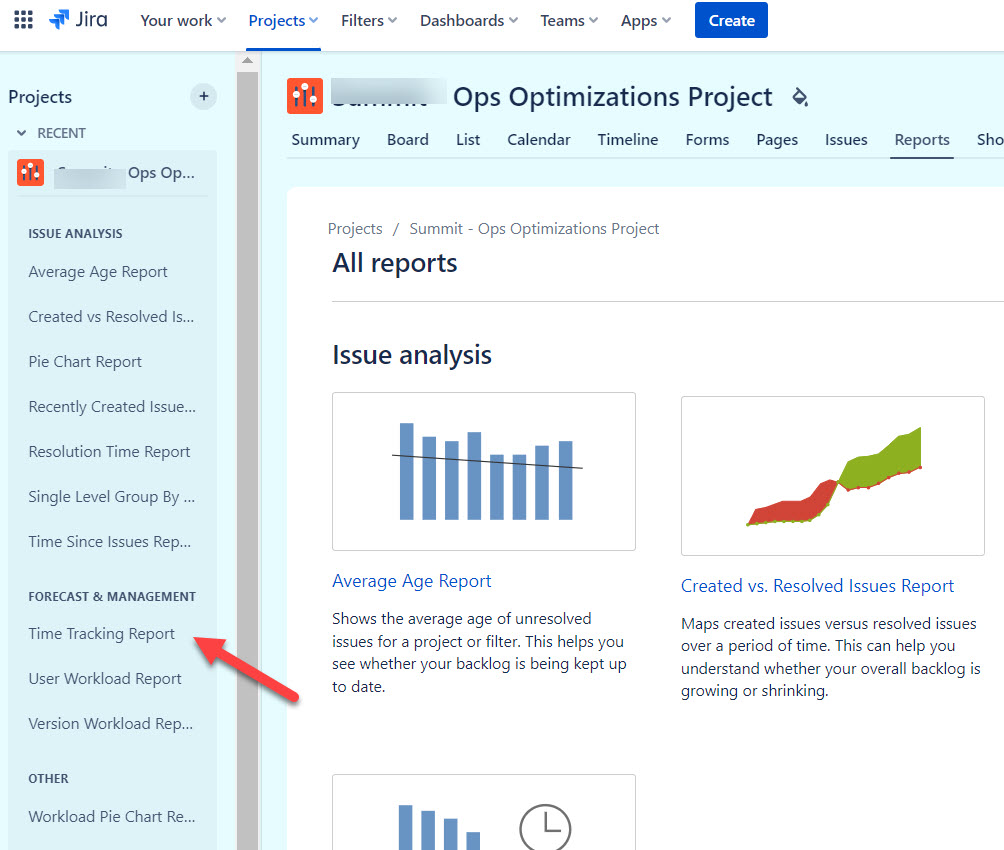The width and height of the screenshot is (1004, 850).
Task: Open the Calendar tab
Action: 538,140
